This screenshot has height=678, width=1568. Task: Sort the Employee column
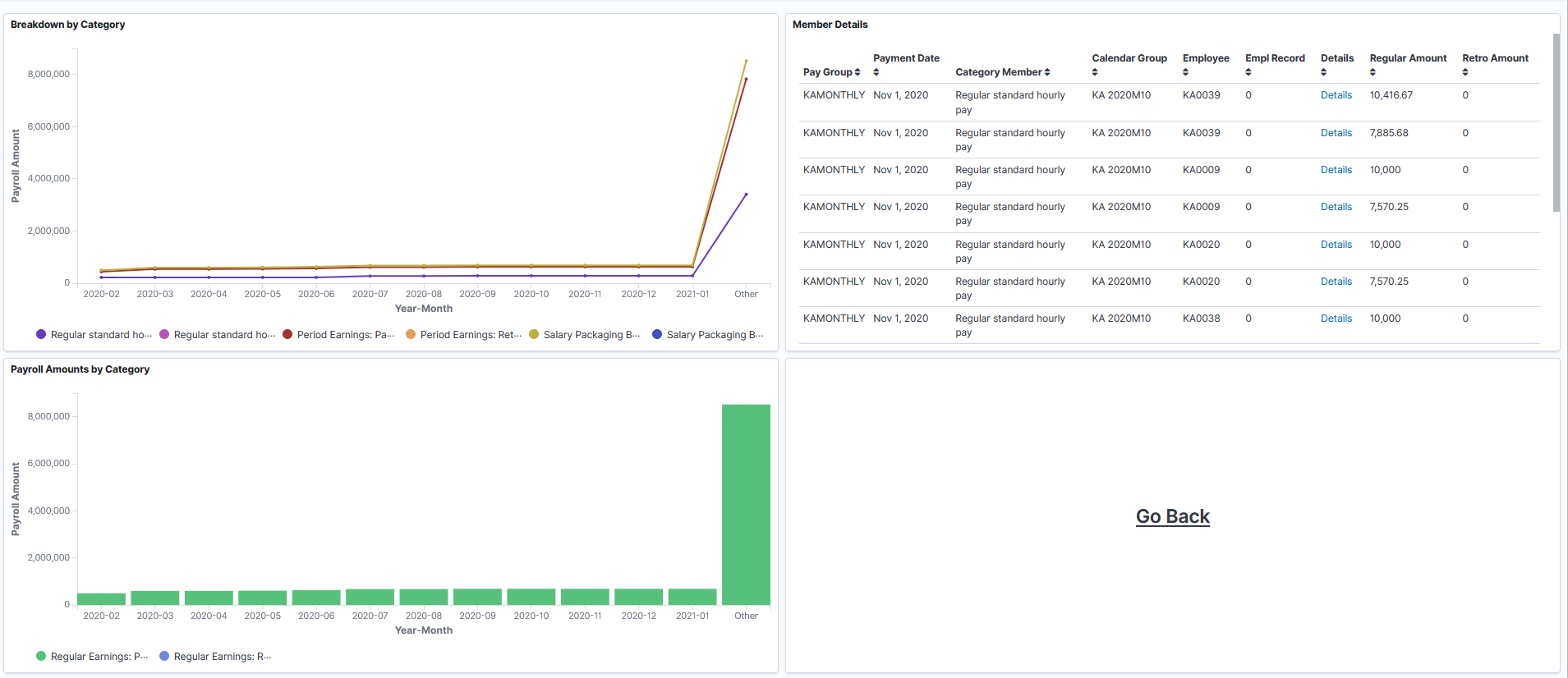(1186, 72)
